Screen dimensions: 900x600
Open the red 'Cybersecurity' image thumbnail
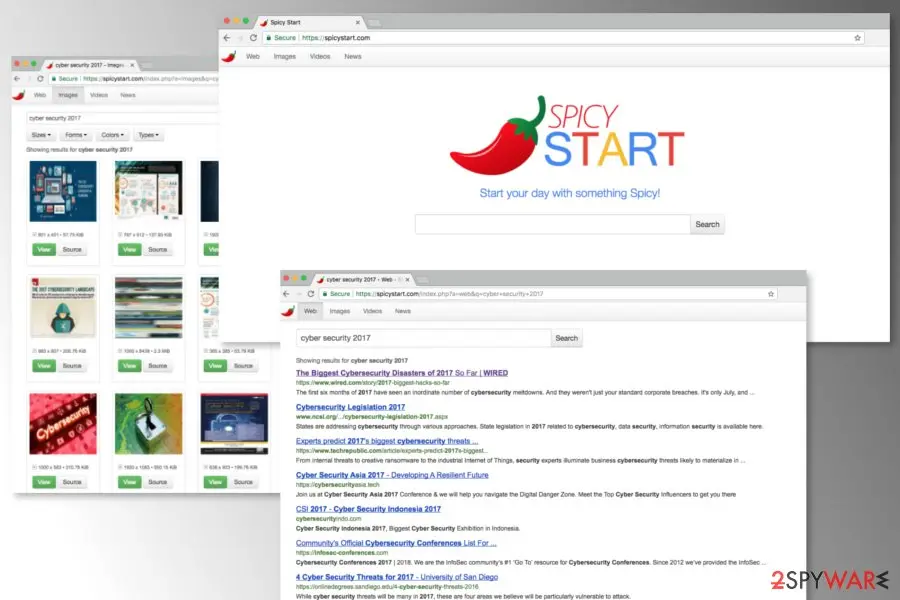[x=63, y=424]
